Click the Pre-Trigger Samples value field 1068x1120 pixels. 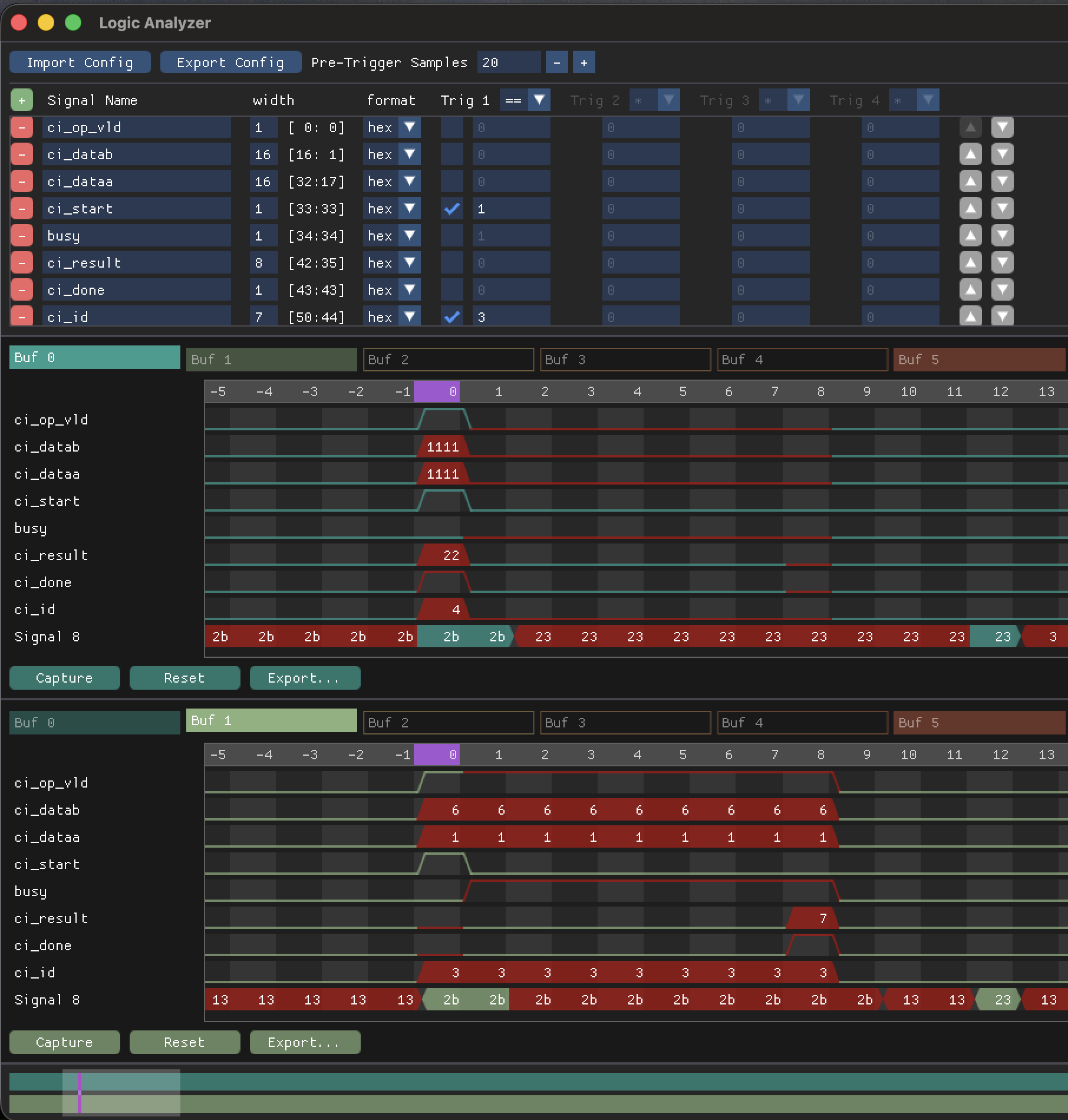[509, 62]
